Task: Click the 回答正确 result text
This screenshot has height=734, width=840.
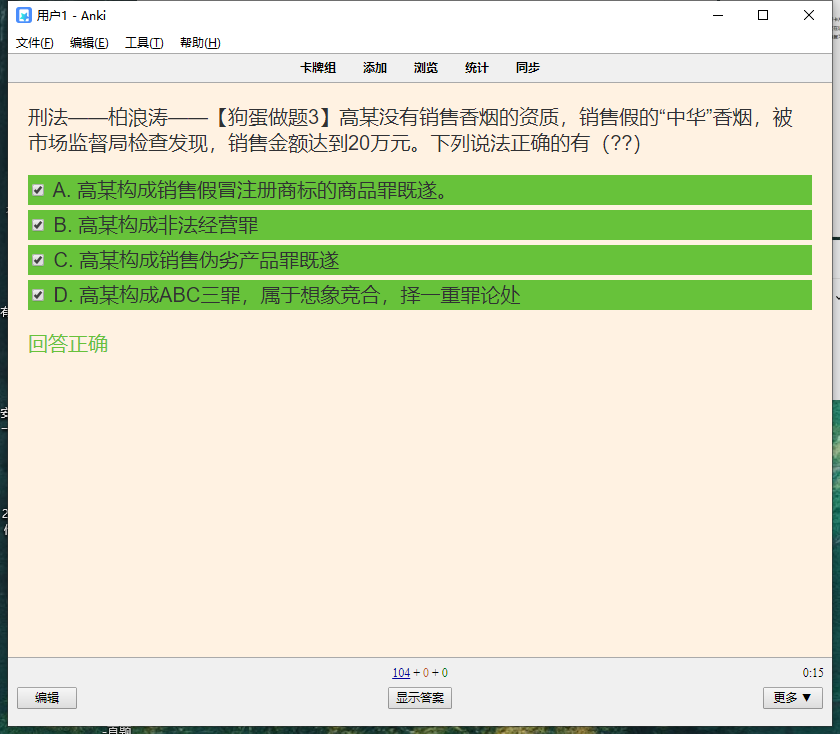Action: 68,344
